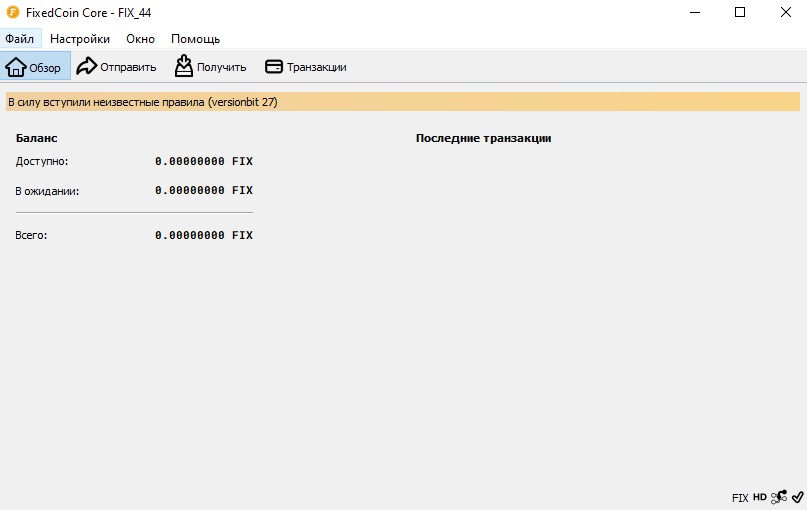Screen dimensions: 807x510
Task: Click the versionbit 27 warning banner
Action: 403,102
